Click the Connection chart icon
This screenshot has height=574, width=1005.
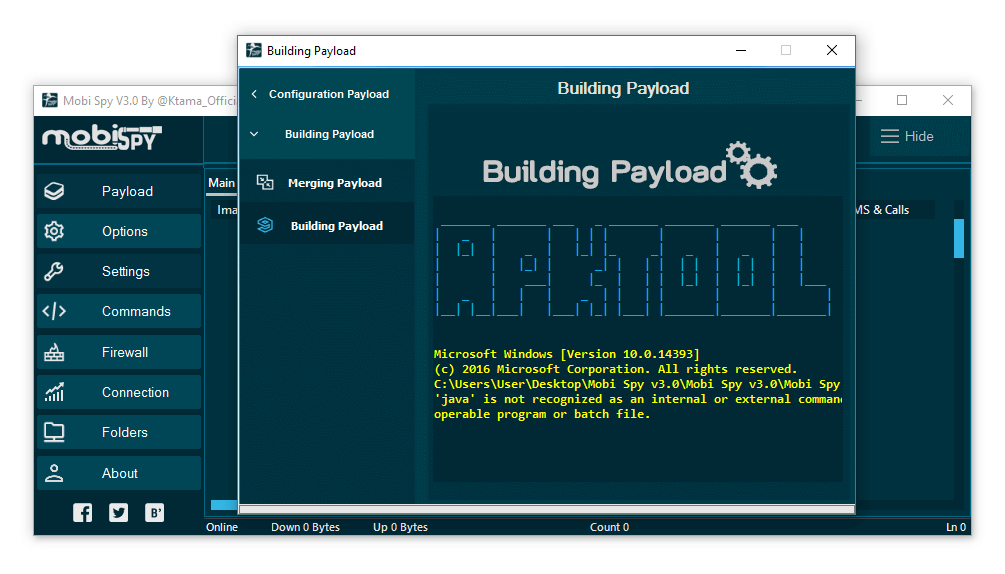(x=54, y=392)
